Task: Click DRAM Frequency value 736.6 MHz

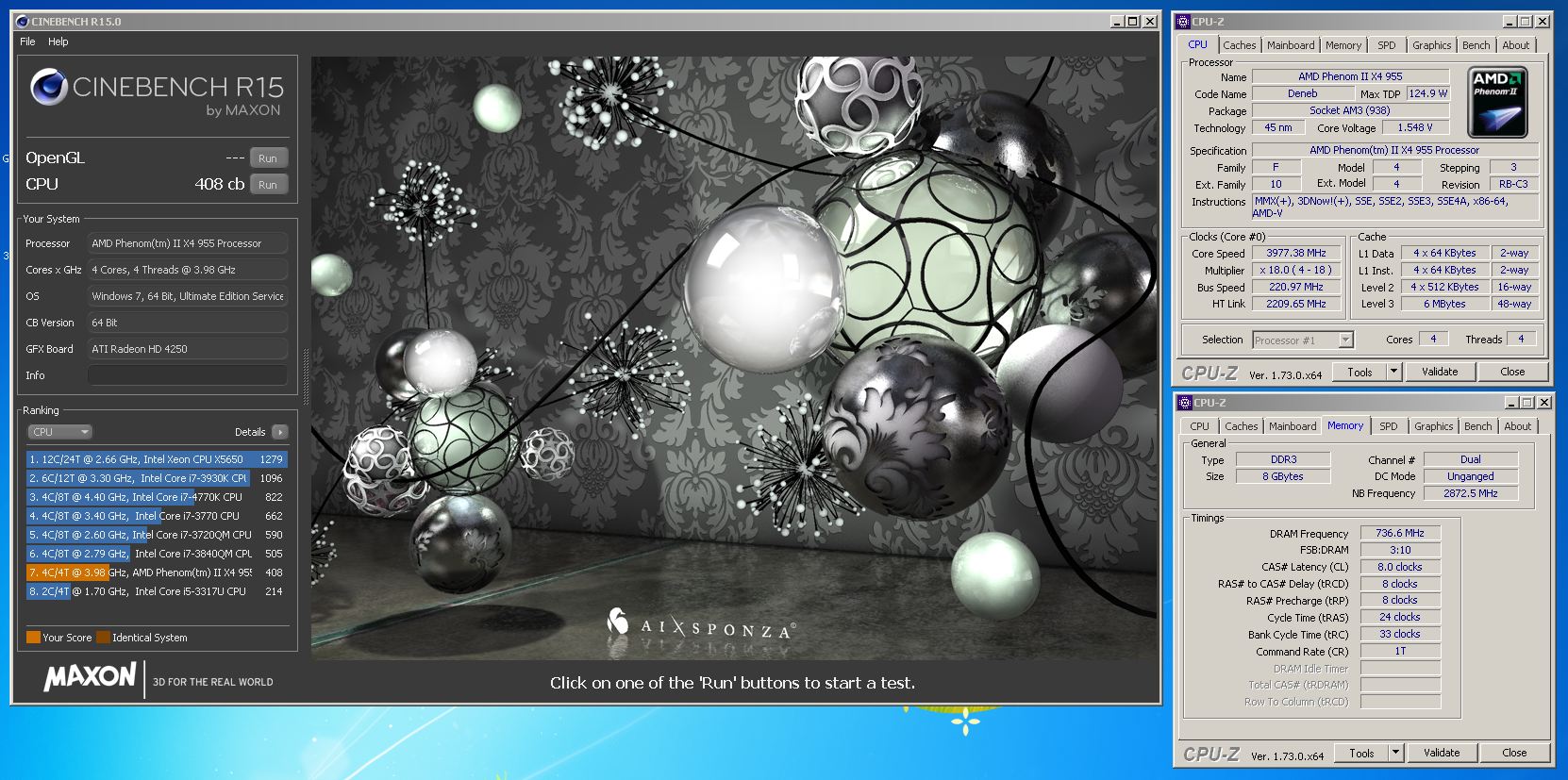Action: tap(1400, 533)
